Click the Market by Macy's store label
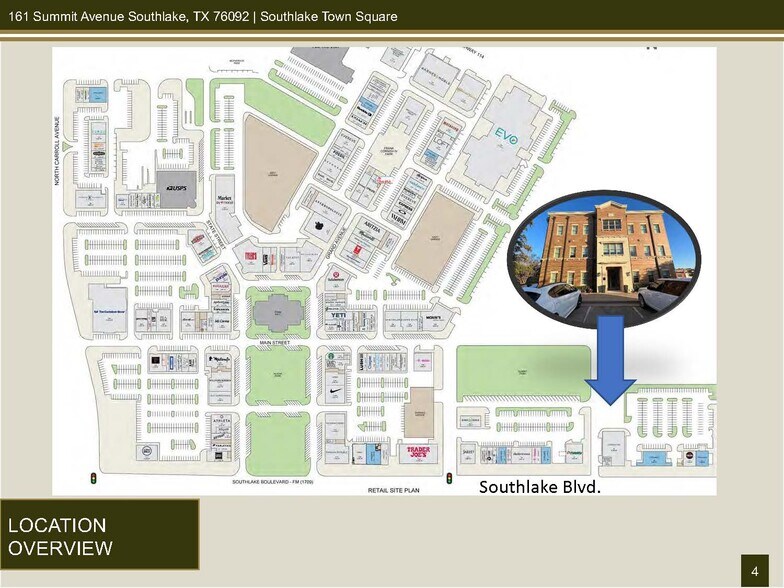 [225, 200]
